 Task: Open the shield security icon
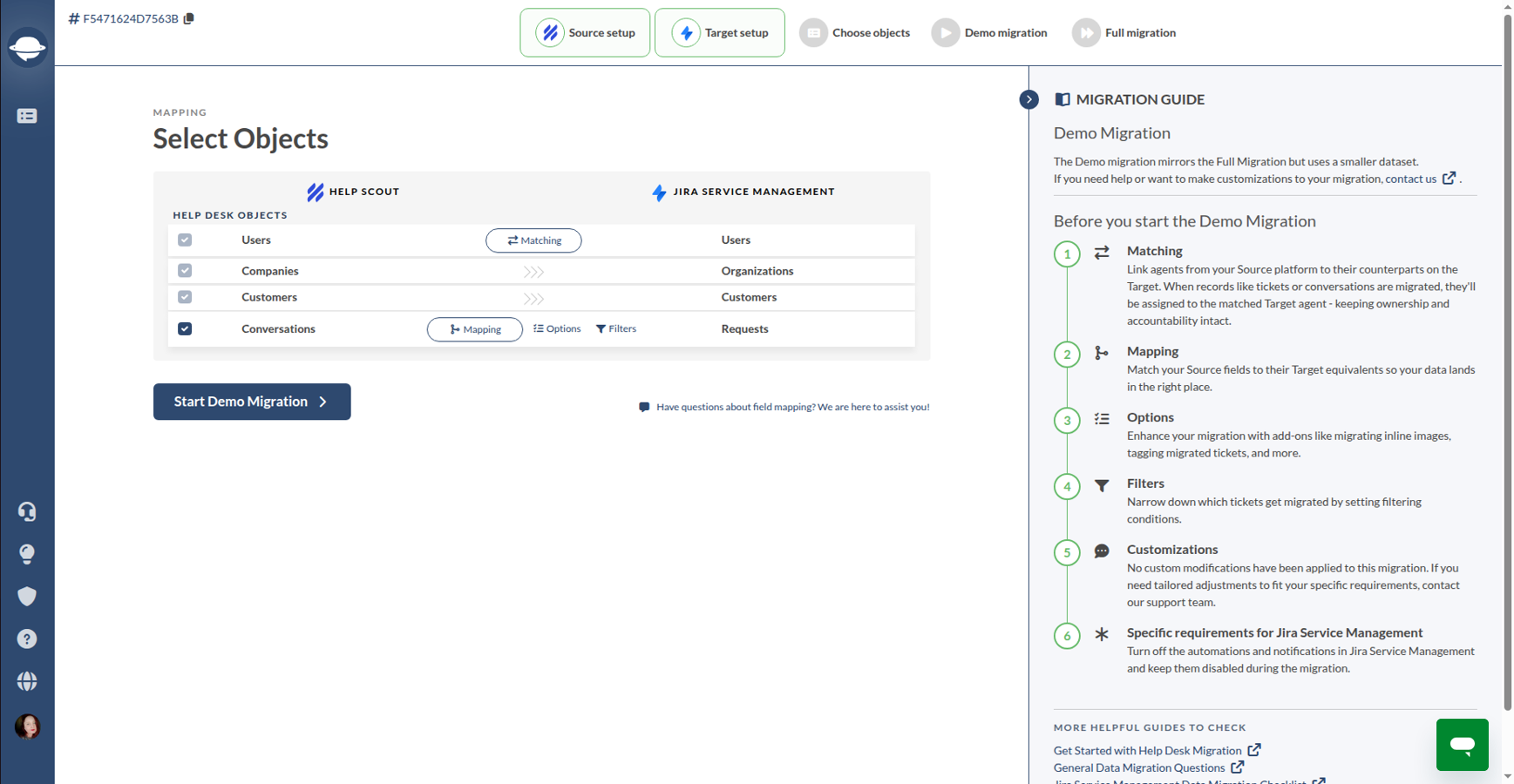click(27, 597)
